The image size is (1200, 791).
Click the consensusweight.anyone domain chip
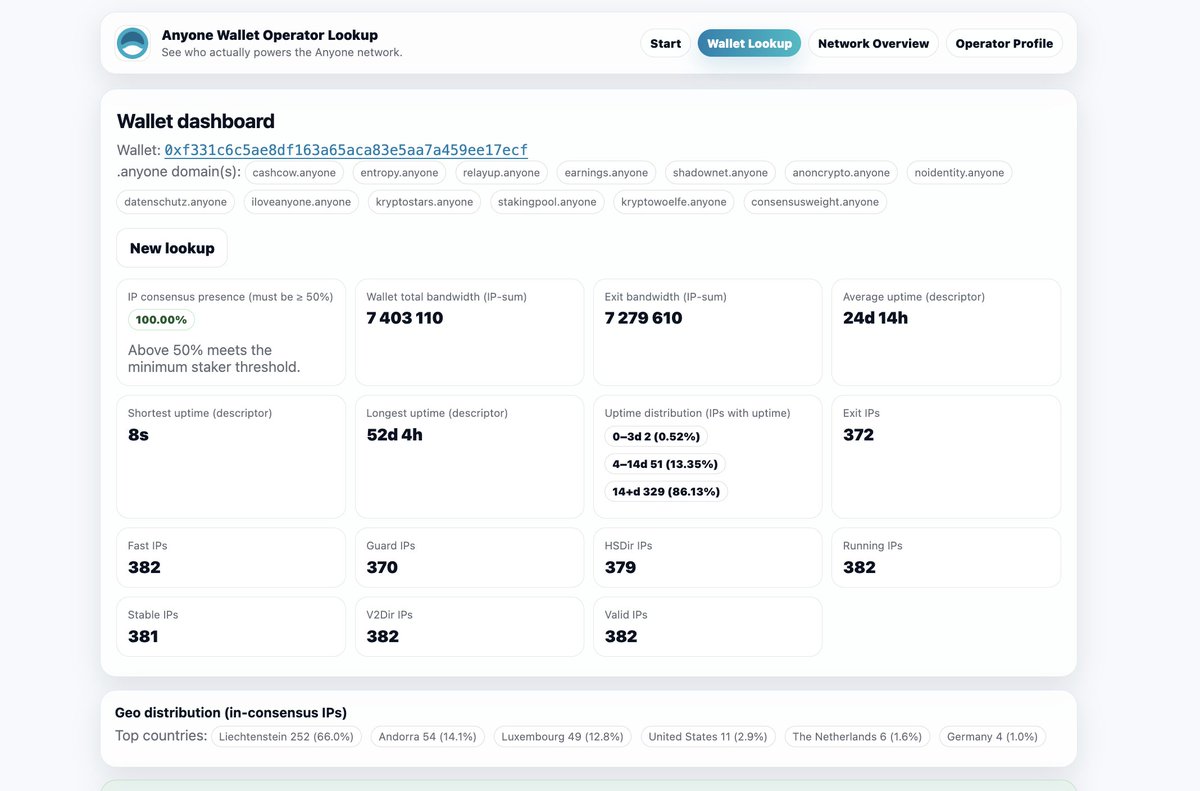pos(815,202)
